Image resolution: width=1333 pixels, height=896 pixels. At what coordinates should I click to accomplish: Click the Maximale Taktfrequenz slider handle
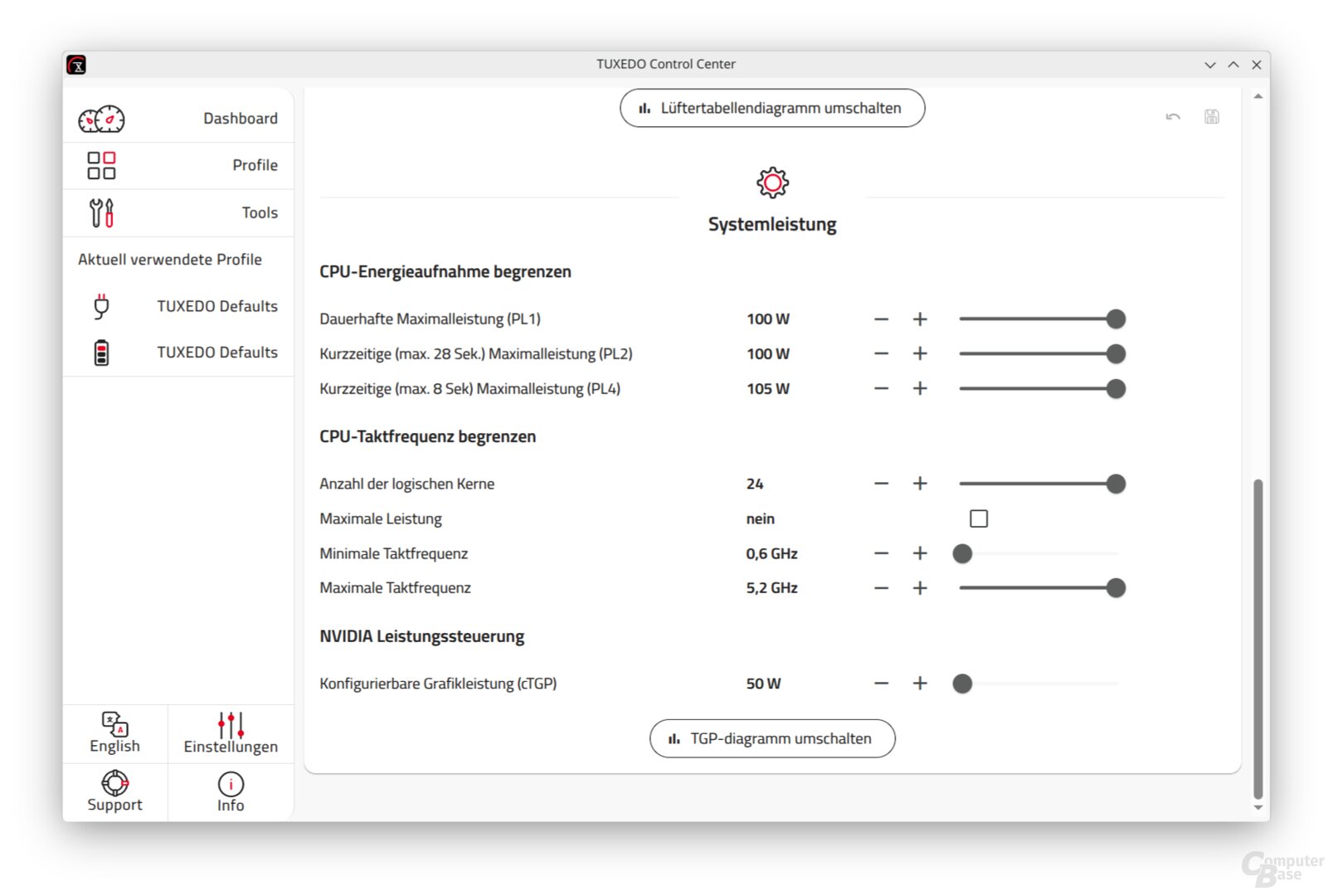click(1116, 588)
